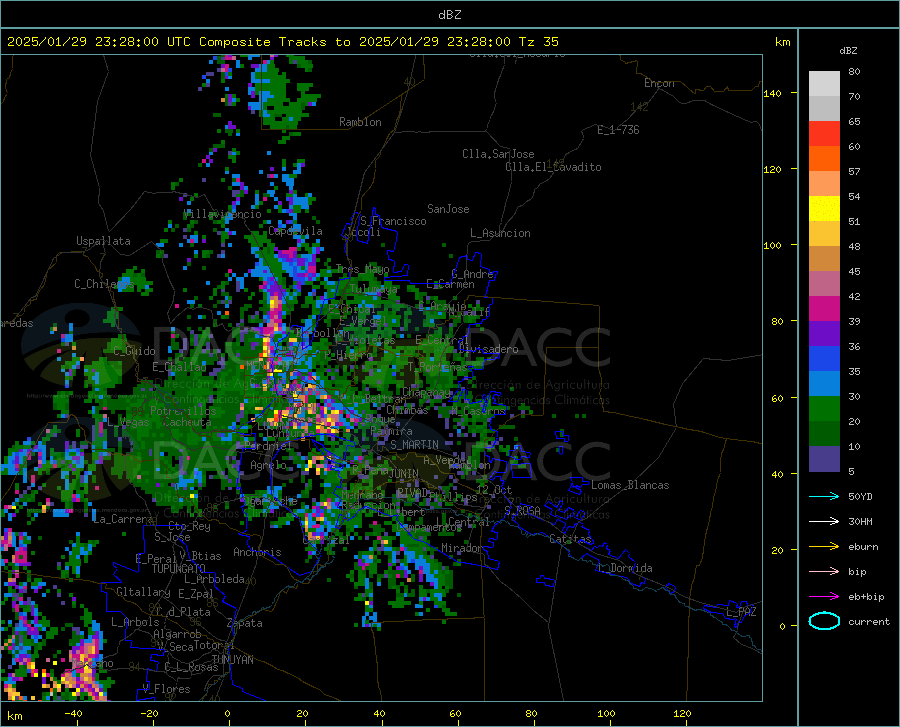Click the 'Divisadero' map label
This screenshot has height=727, width=900.
click(488, 349)
